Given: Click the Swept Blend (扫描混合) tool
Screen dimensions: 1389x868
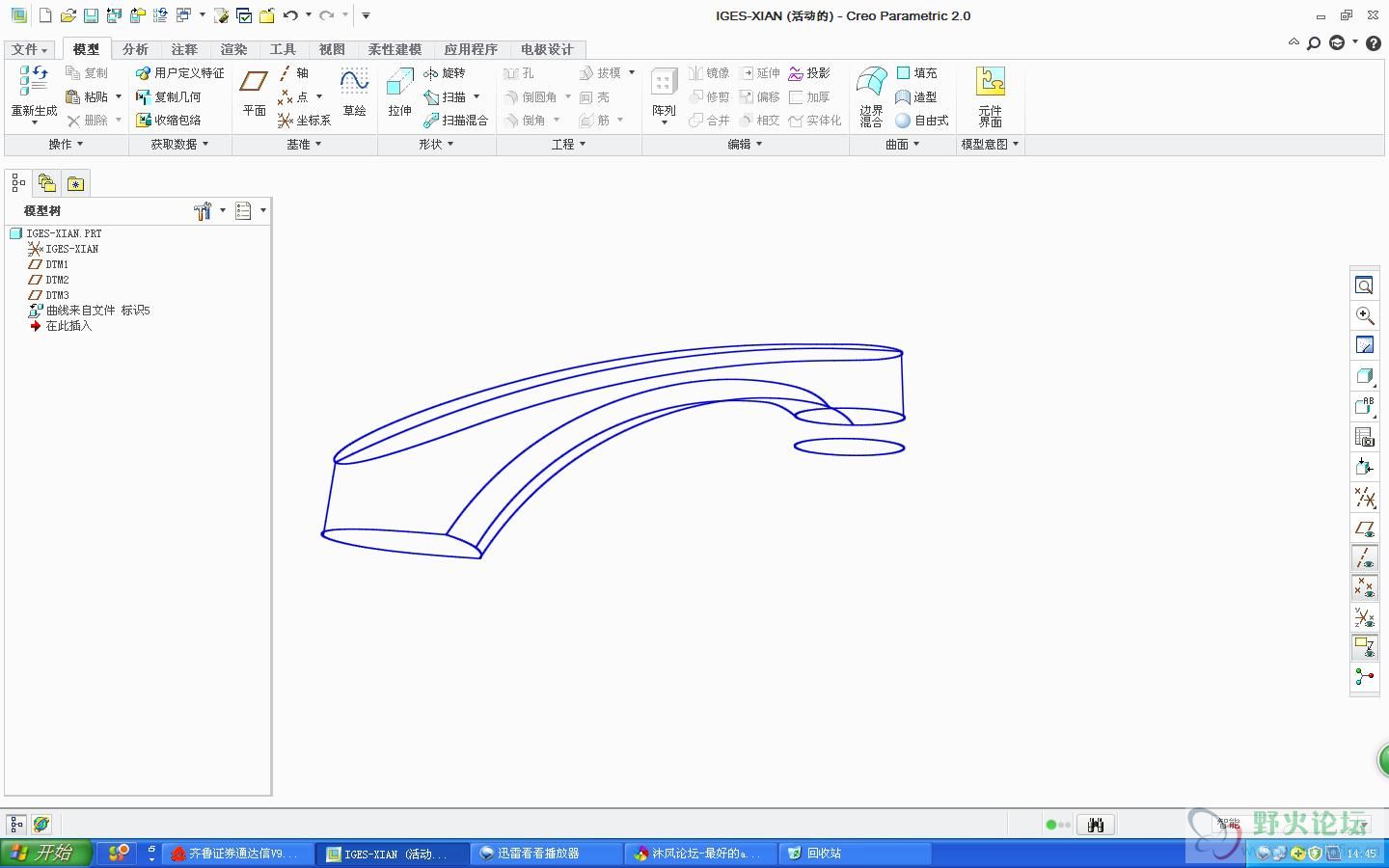Looking at the screenshot, I should [x=456, y=121].
